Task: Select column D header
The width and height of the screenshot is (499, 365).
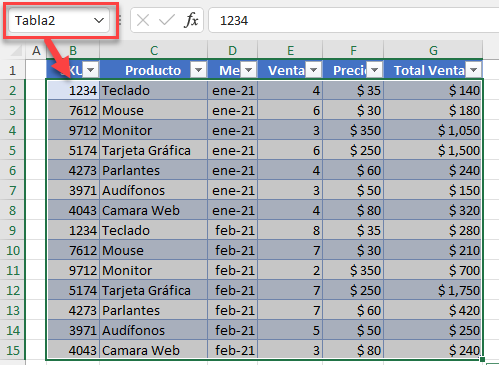Action: coord(233,50)
